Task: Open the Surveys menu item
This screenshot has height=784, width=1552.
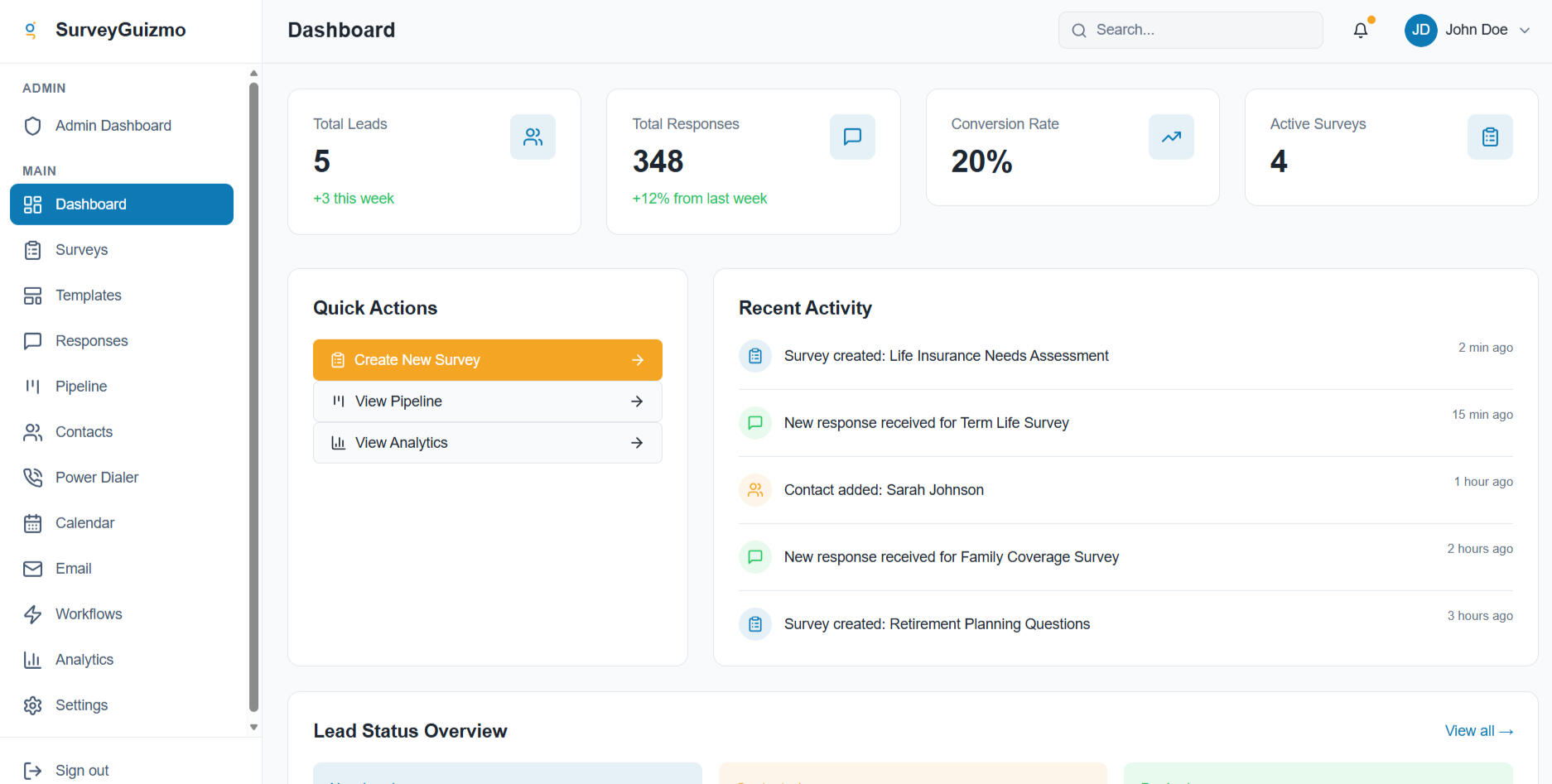Action: [x=81, y=250]
